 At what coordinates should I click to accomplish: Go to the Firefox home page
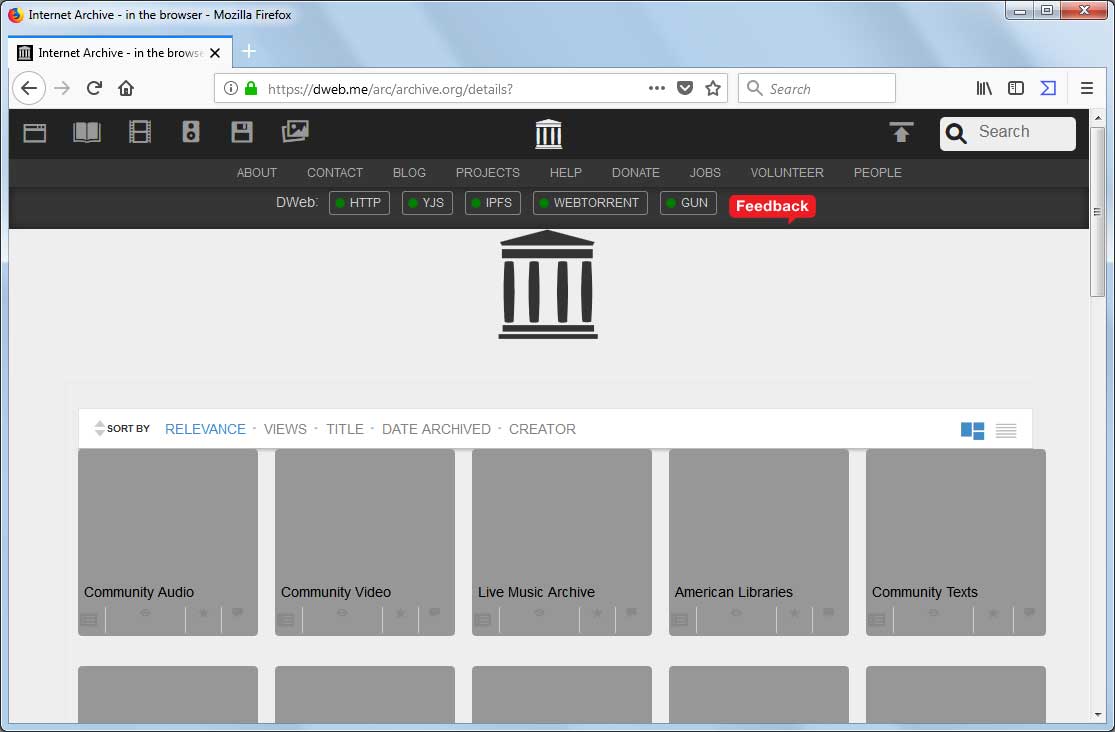[x=126, y=88]
